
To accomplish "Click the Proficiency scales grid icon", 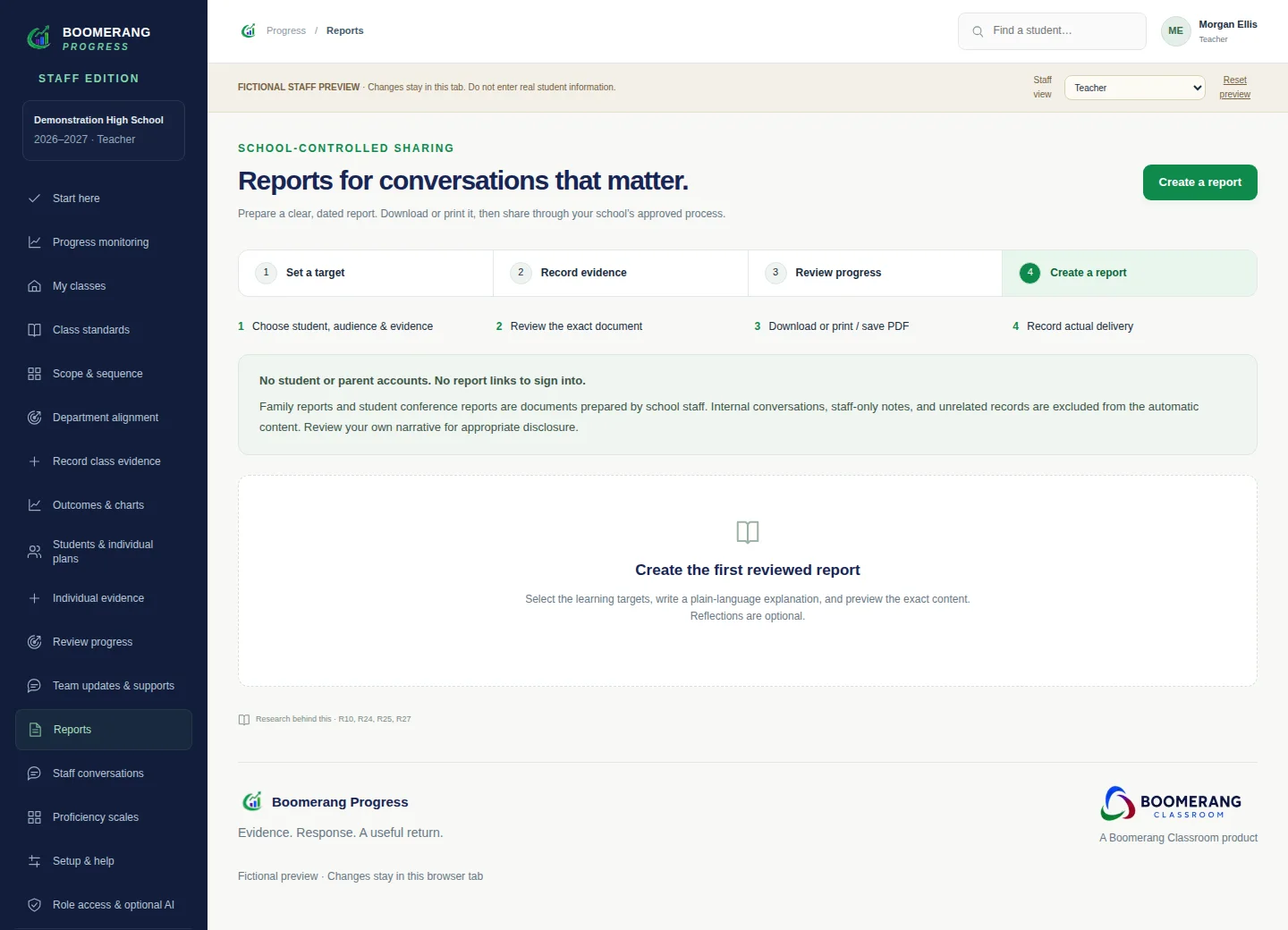I will (34, 817).
